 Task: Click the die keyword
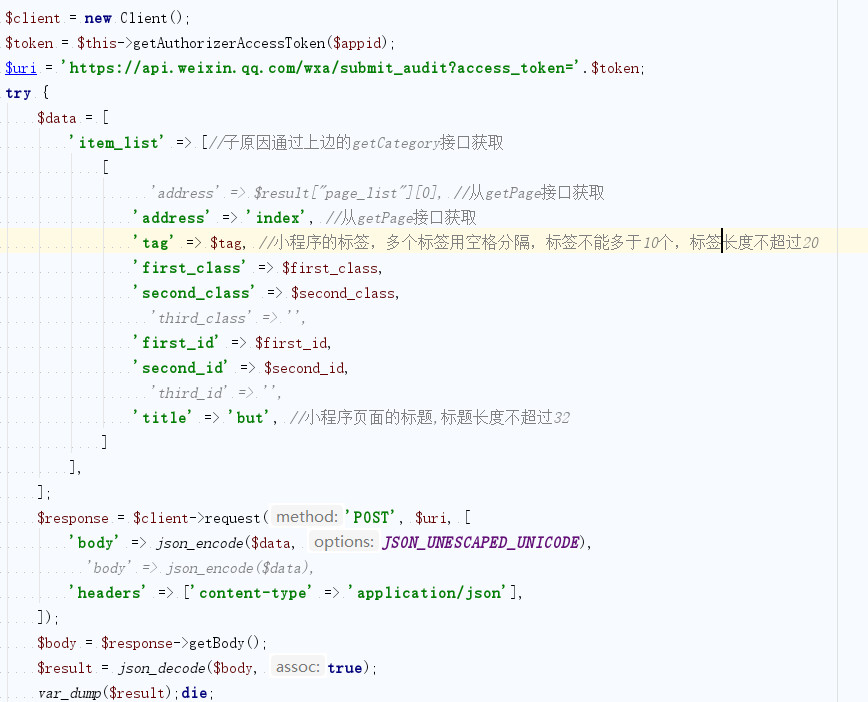click(194, 693)
